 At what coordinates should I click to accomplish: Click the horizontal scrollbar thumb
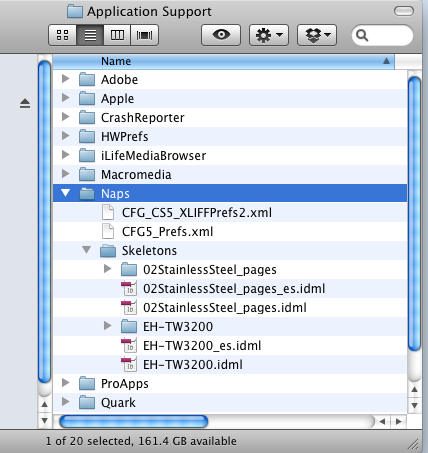[x=134, y=421]
